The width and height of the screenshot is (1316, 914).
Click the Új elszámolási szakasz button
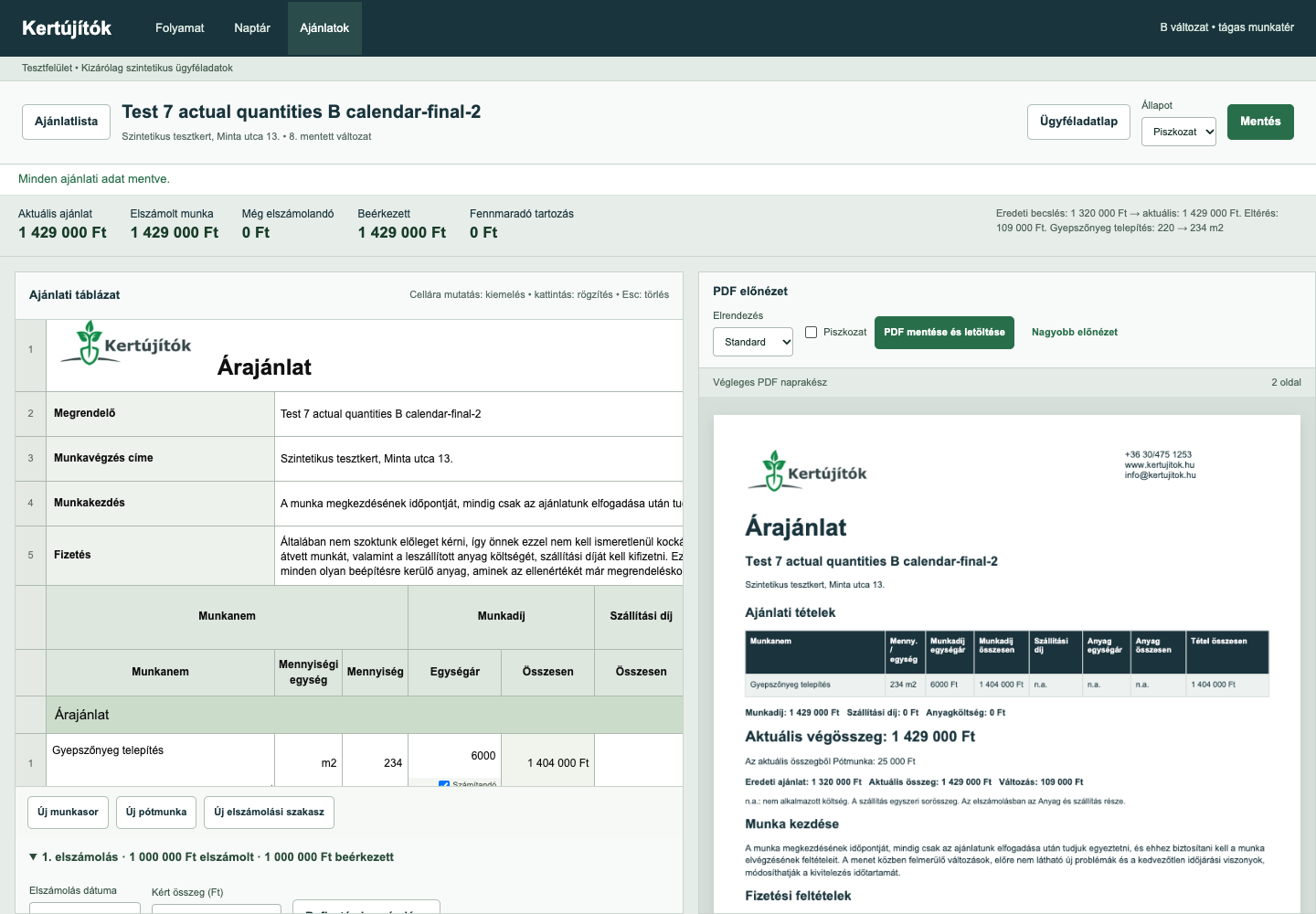pyautogui.click(x=269, y=813)
